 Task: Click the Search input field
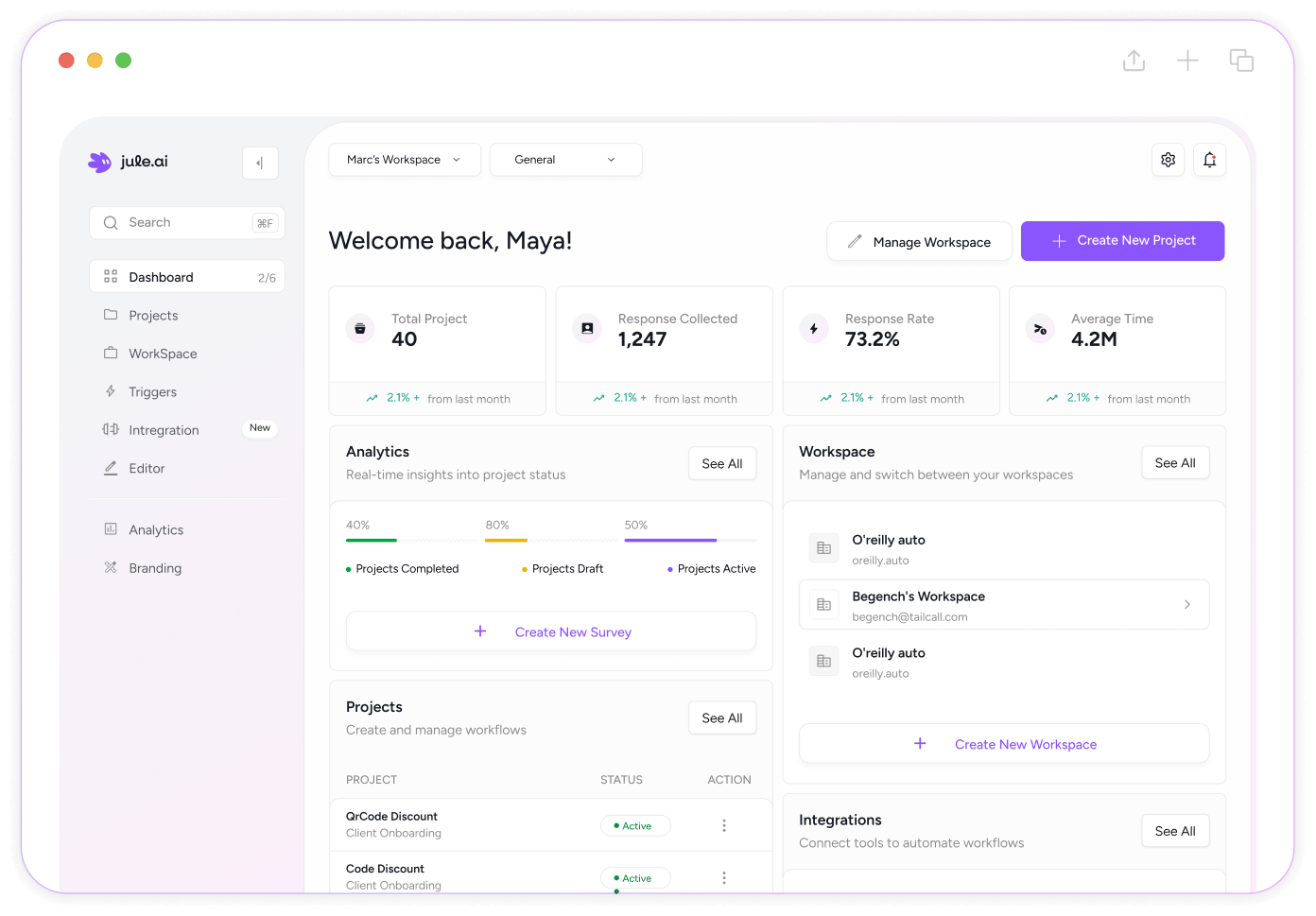[x=187, y=223]
